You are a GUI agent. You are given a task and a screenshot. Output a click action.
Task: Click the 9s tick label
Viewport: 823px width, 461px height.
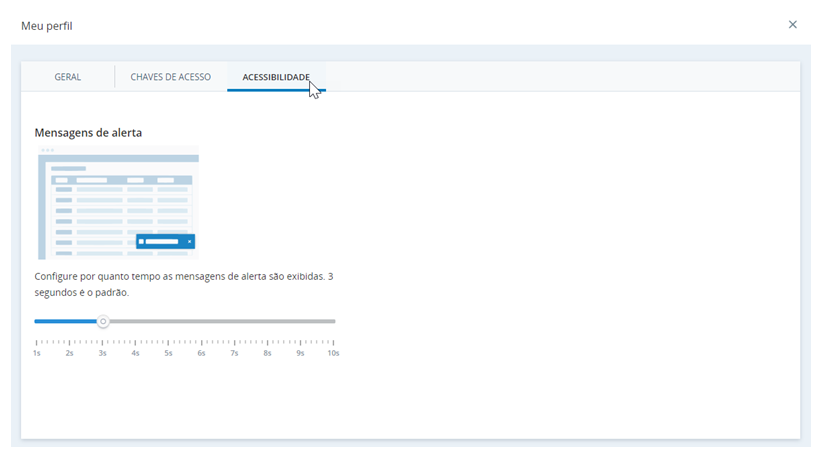point(300,353)
